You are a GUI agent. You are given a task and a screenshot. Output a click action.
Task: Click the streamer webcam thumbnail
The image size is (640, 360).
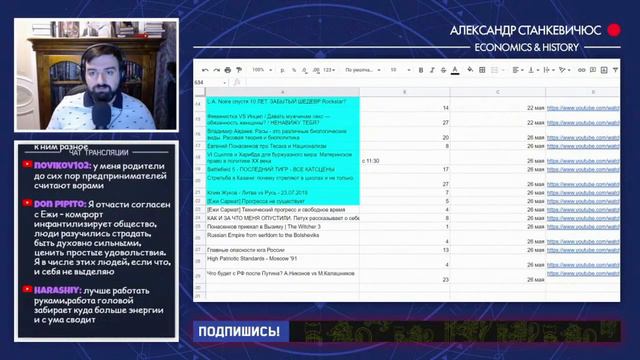point(96,75)
